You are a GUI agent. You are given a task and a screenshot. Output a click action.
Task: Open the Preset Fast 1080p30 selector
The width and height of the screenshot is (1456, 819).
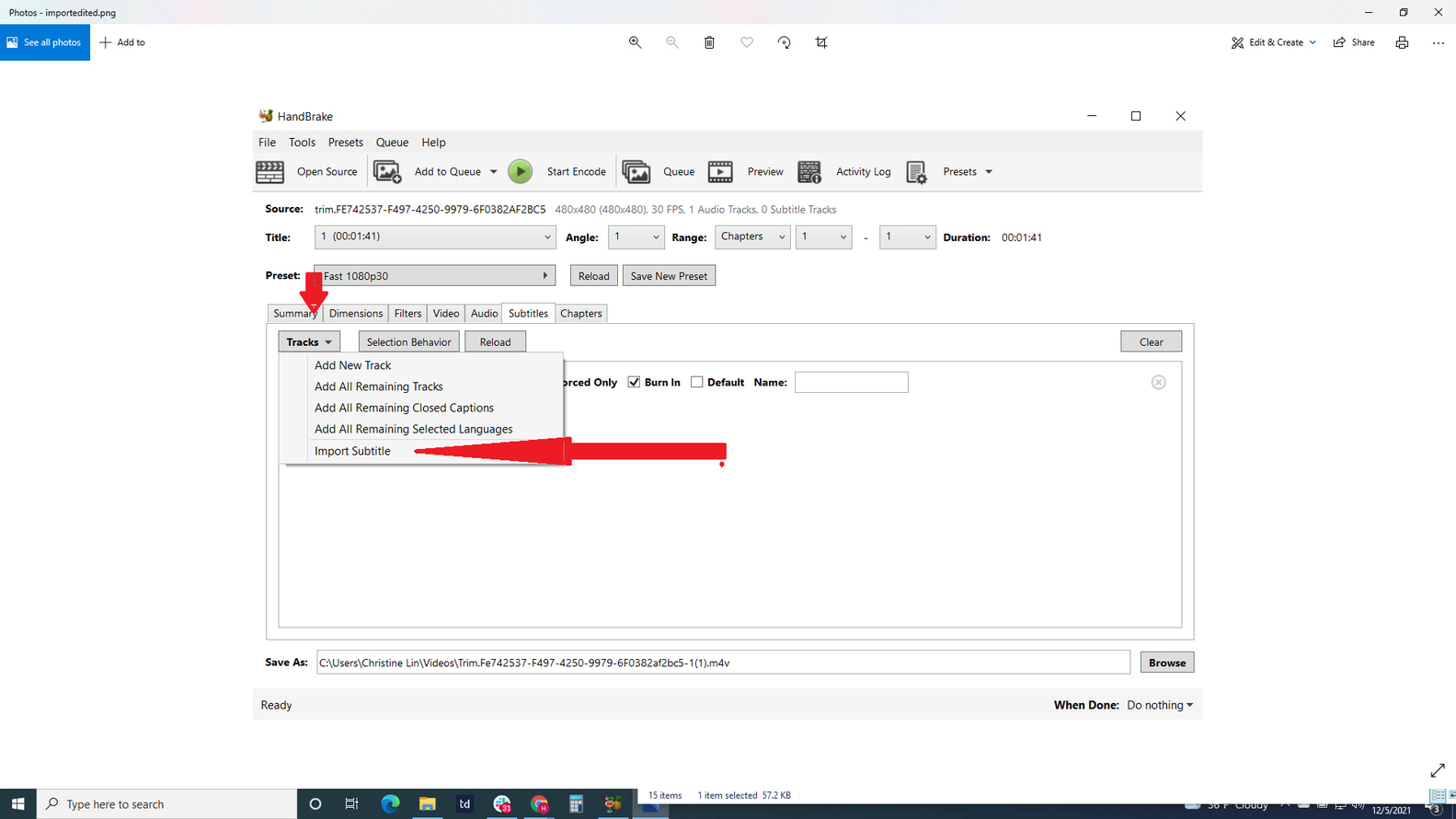(435, 275)
